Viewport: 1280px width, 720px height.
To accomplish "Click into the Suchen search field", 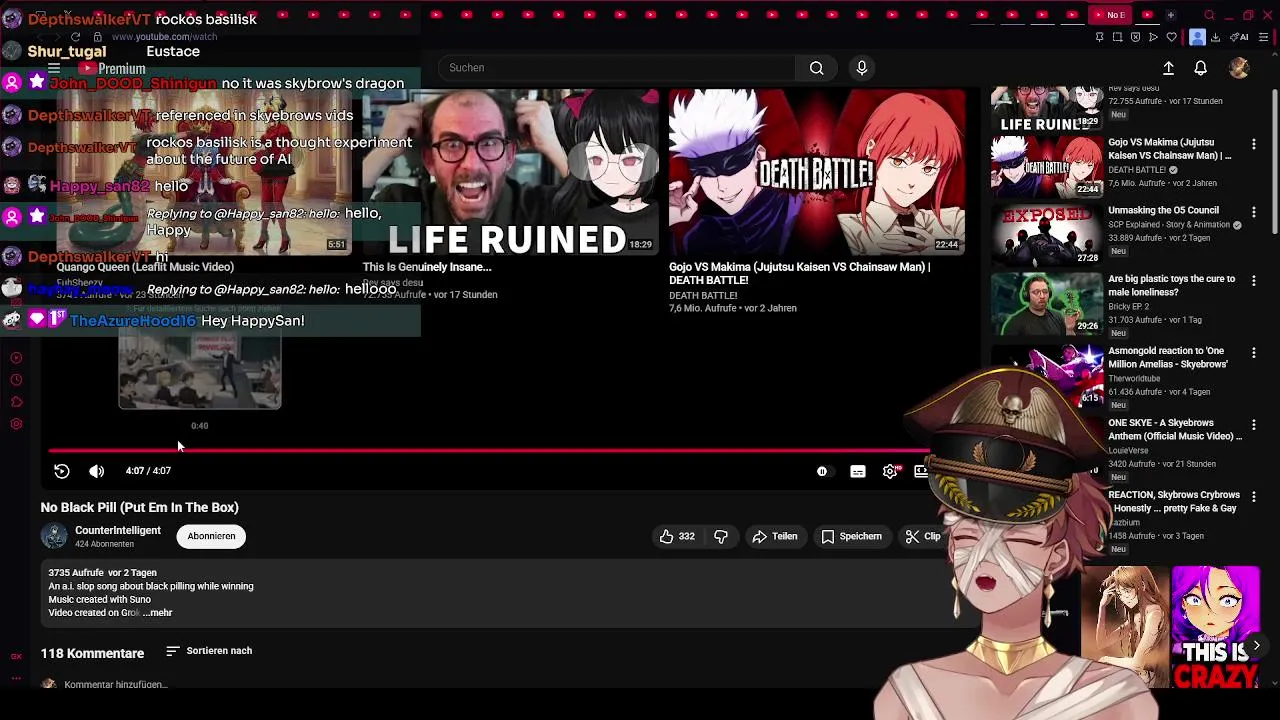I will pyautogui.click(x=617, y=68).
